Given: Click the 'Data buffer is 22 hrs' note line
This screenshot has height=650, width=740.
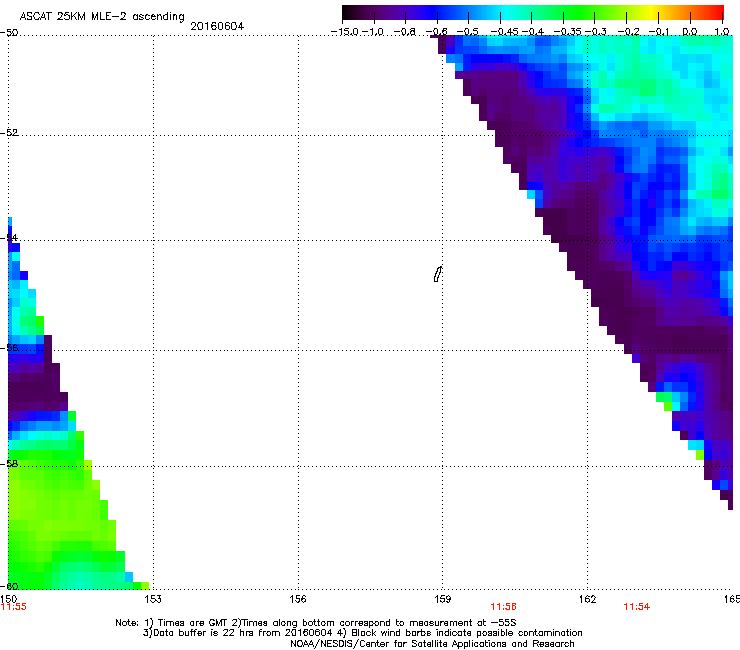Looking at the screenshot, I should point(362,633).
